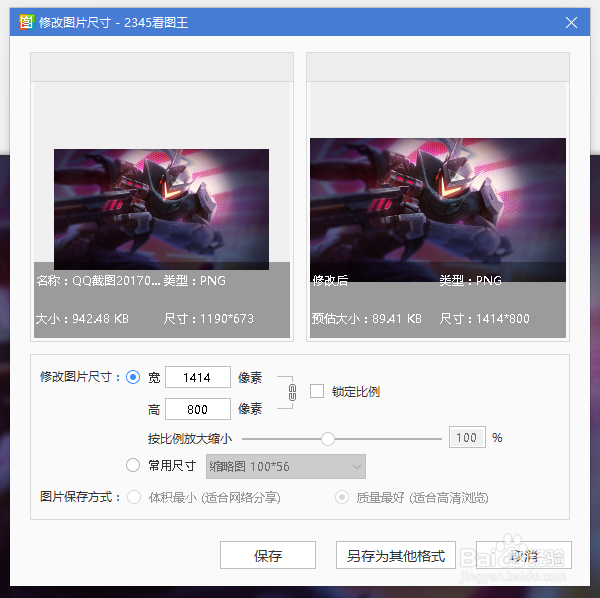Click the 按比例放大缩小 slider handle
The height and width of the screenshot is (598, 600).
(x=328, y=439)
